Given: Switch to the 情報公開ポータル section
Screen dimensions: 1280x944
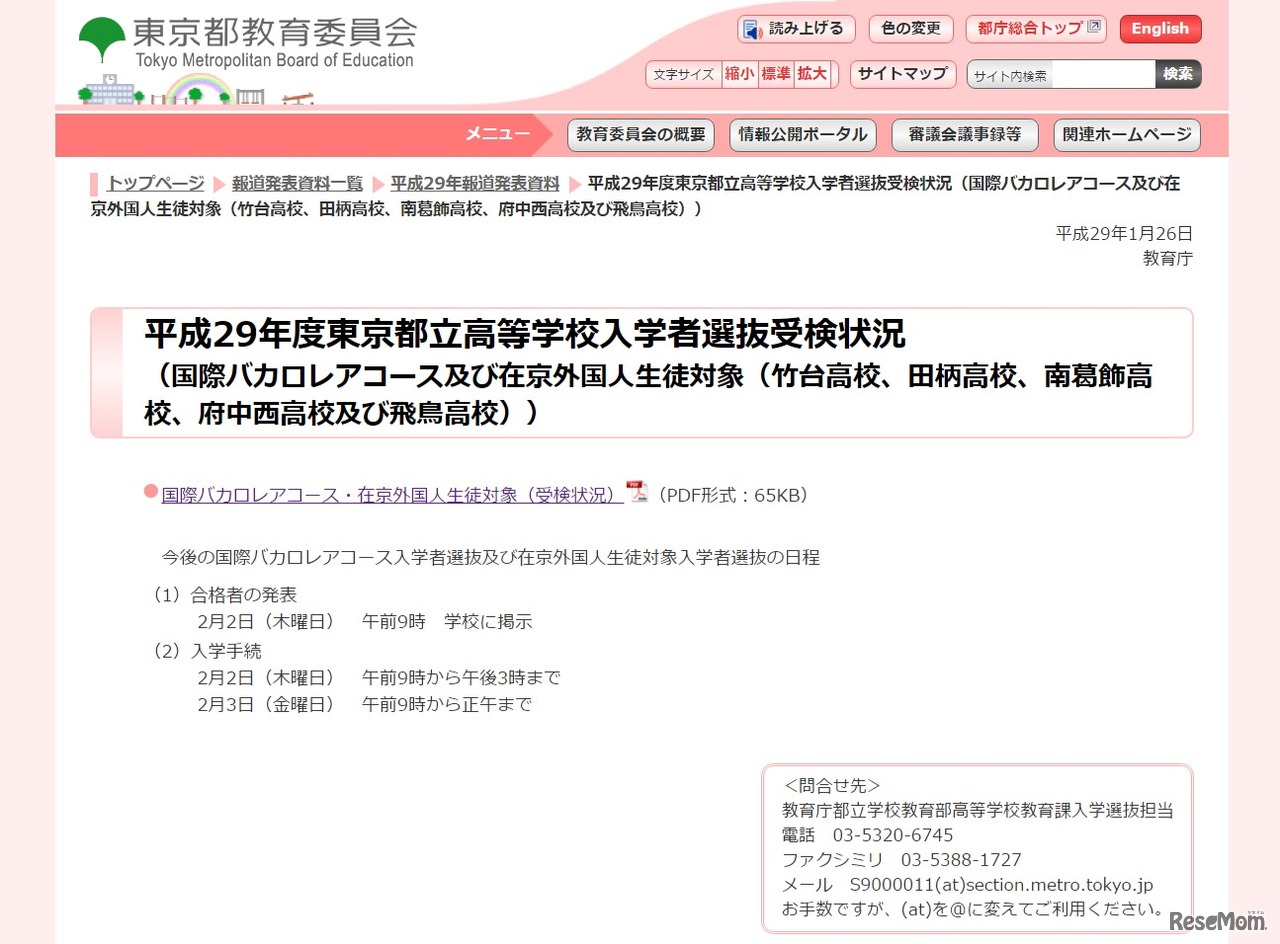Looking at the screenshot, I should (802, 135).
